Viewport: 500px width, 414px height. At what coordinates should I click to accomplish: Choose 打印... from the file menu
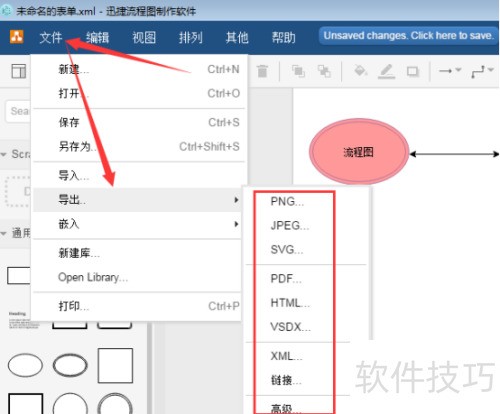point(137,306)
